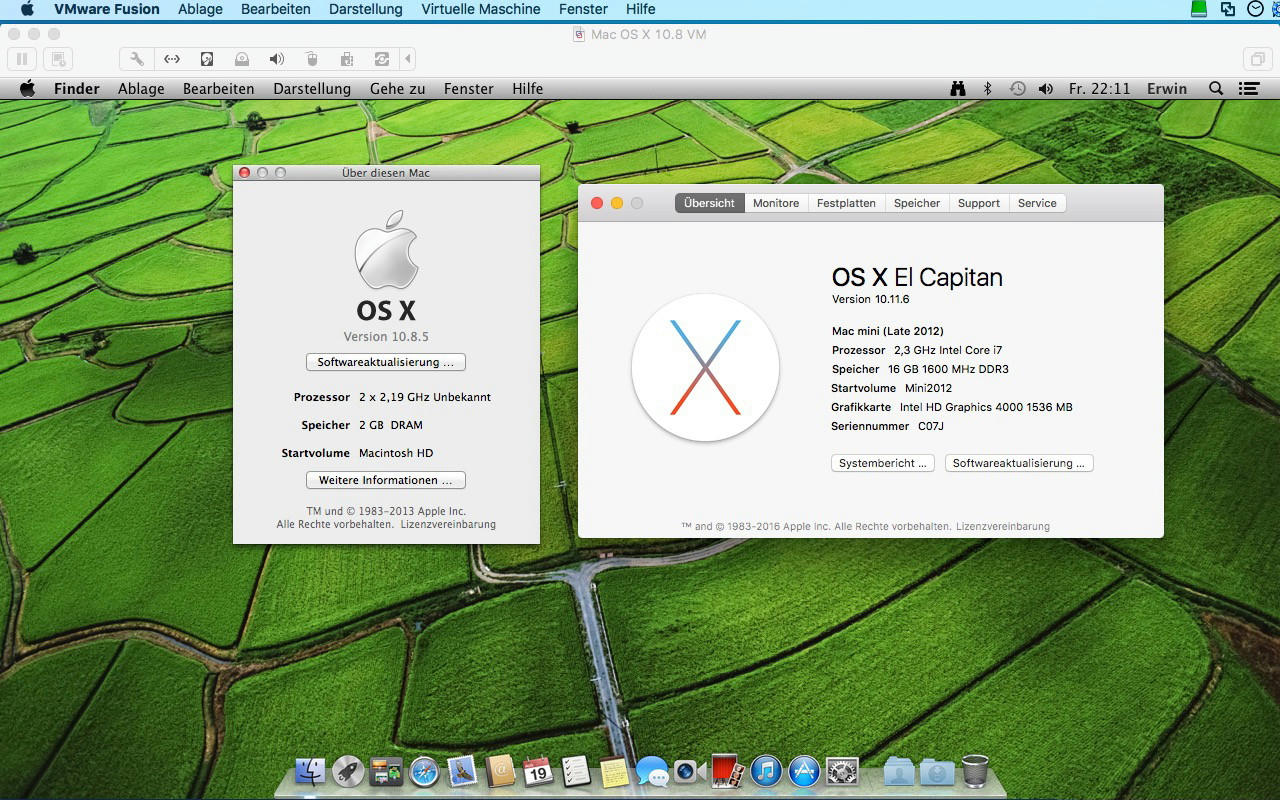Collapse the VMware device toolbar arrow
1280x800 pixels.
(408, 59)
